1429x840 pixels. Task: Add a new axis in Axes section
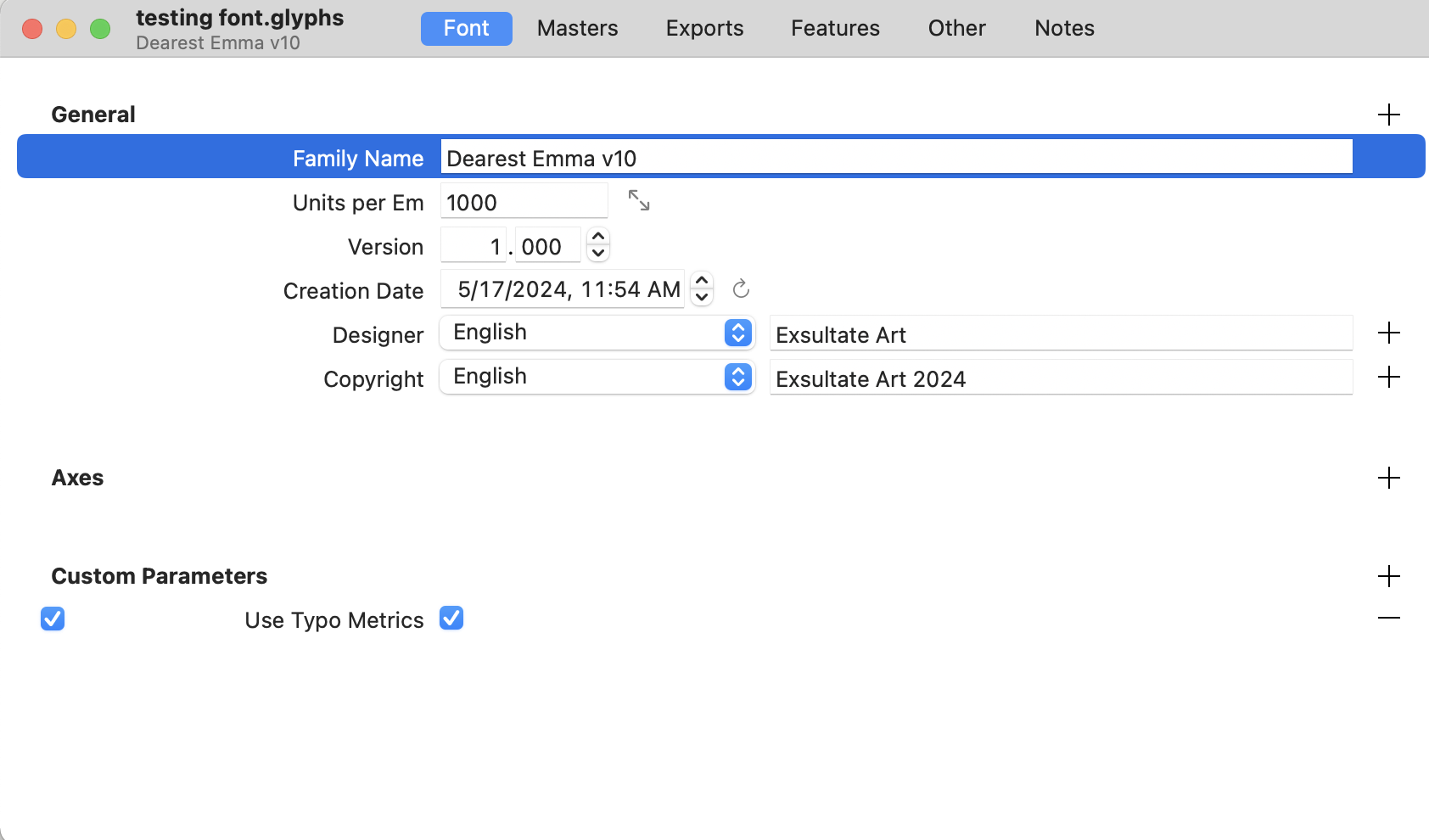coord(1388,478)
